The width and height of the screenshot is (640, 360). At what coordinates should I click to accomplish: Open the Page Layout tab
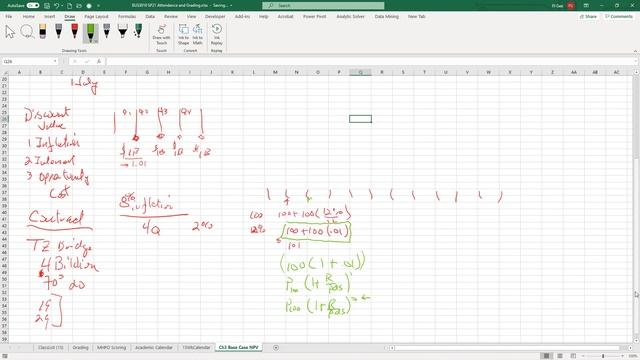pos(96,16)
